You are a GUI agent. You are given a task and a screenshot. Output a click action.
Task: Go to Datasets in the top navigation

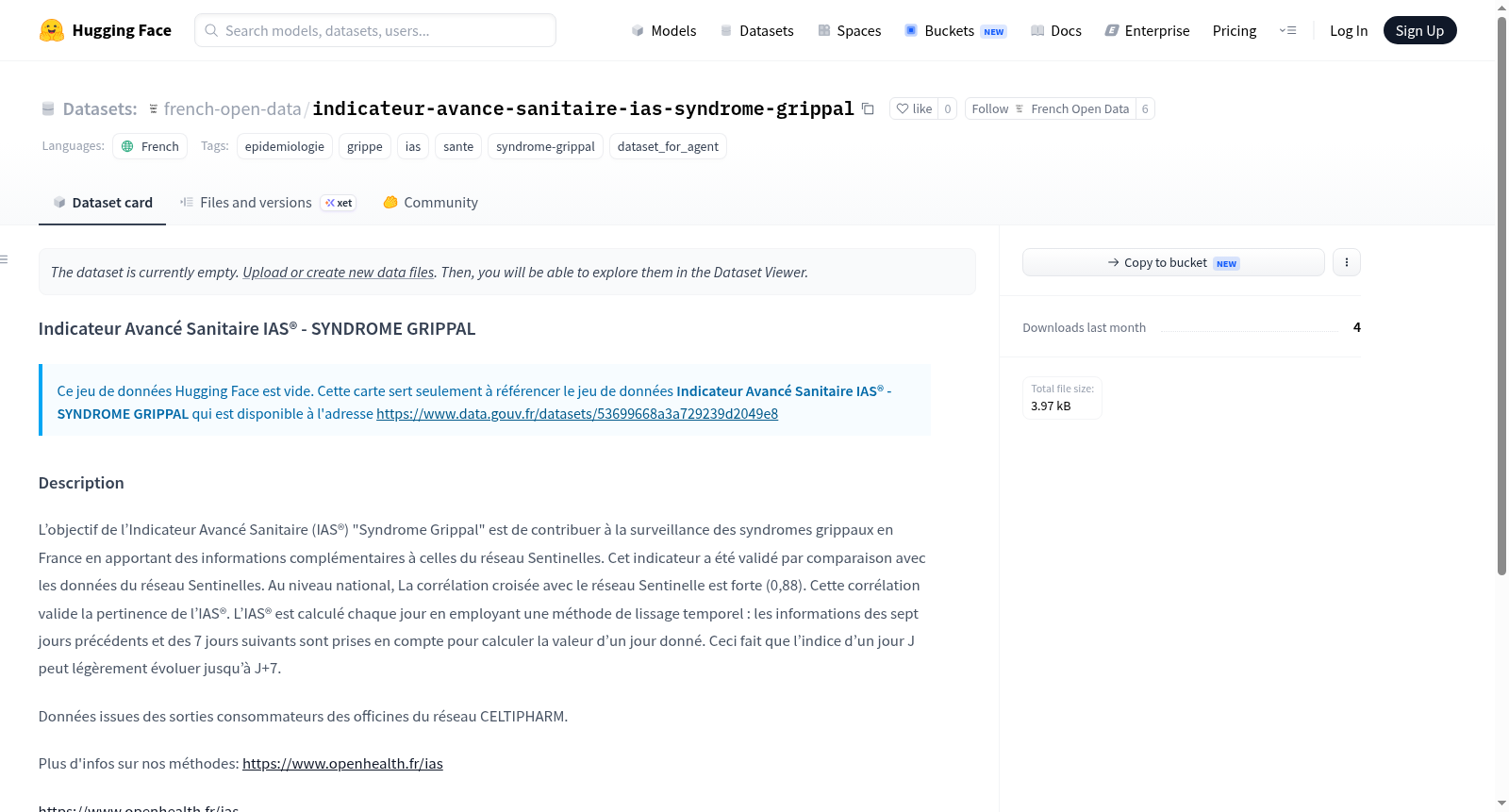pyautogui.click(x=757, y=30)
